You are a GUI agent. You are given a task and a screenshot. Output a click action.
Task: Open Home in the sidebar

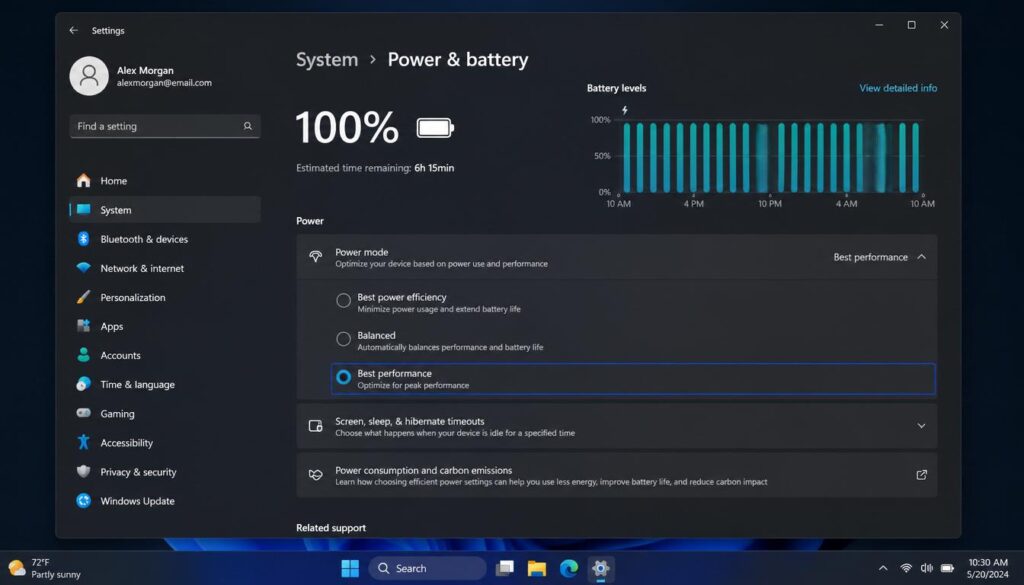point(165,181)
